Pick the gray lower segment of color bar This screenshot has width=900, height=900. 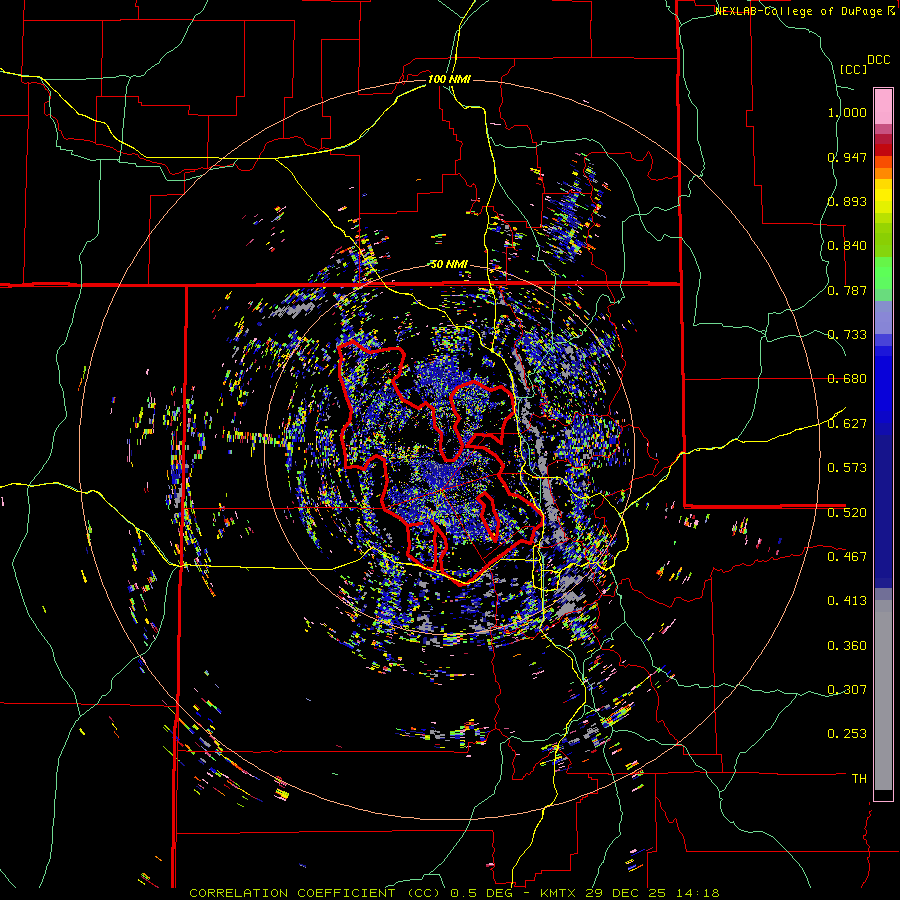[883, 695]
